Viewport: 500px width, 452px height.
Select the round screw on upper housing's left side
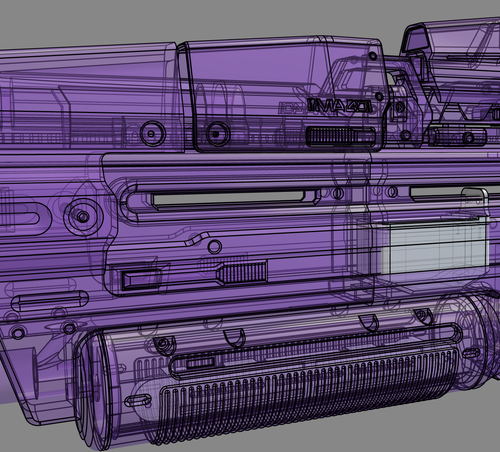[x=217, y=134]
